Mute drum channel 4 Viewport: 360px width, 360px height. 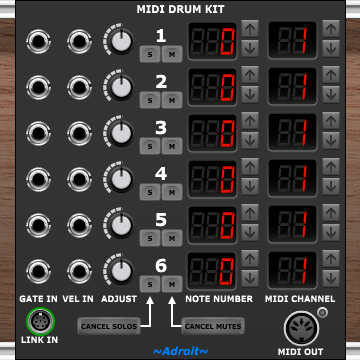tap(172, 192)
